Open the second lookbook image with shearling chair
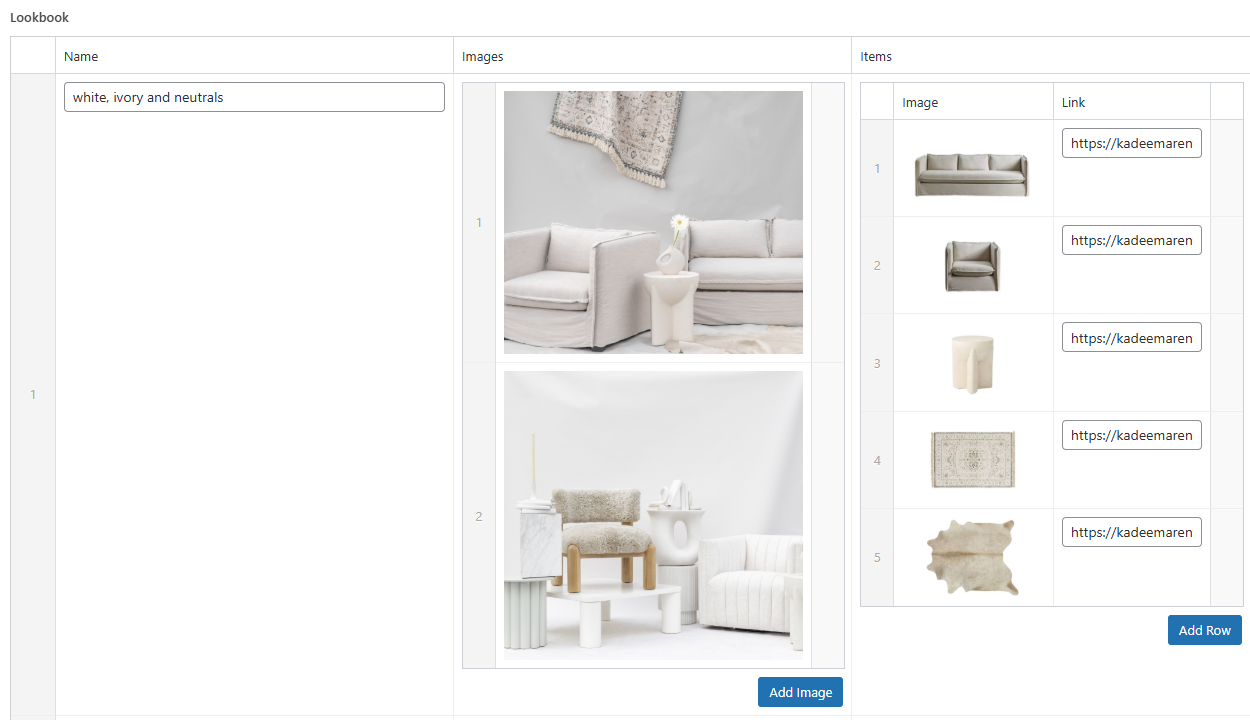The image size is (1250, 720). click(653, 515)
